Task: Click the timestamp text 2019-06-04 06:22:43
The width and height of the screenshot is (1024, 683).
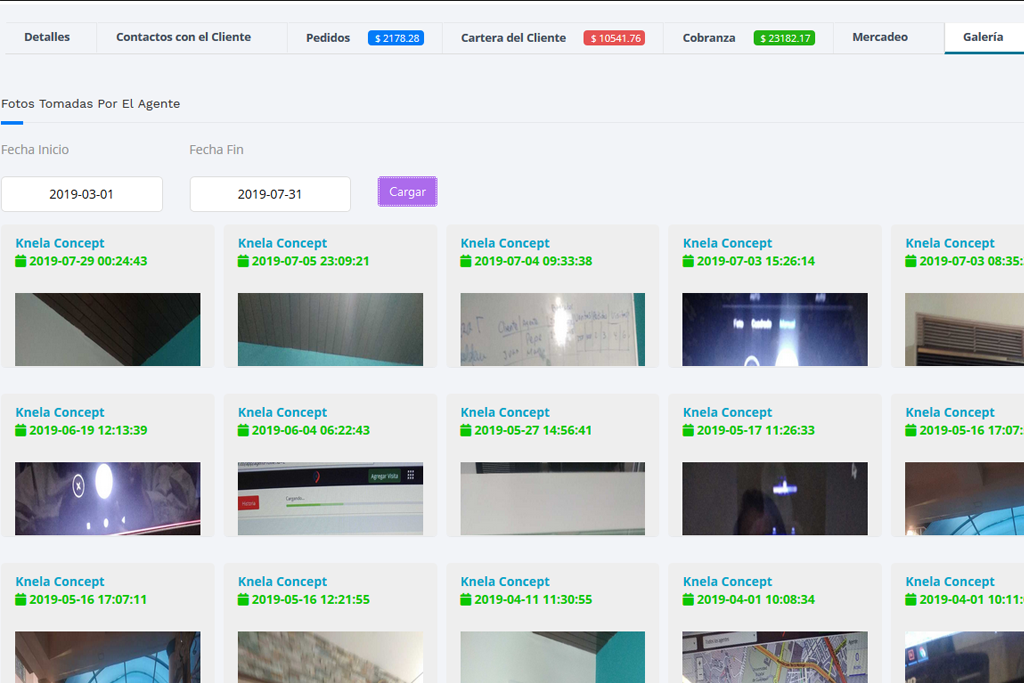Action: [311, 430]
